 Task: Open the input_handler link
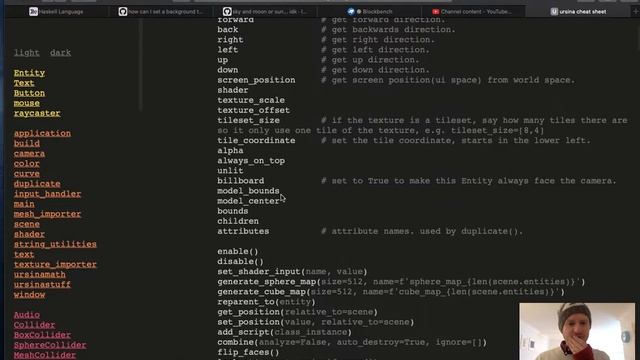47,194
